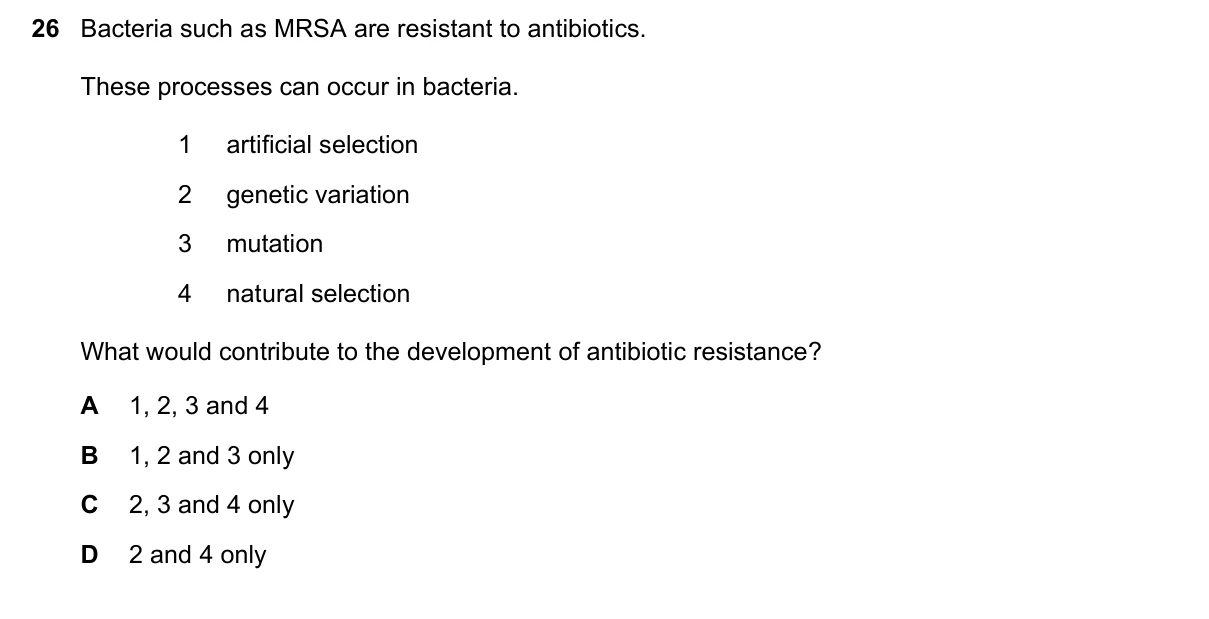The height and width of the screenshot is (619, 1209).
Task: Click the sentence 'These processes can occur in bacteria.'
Action: pyautogui.click(x=300, y=88)
